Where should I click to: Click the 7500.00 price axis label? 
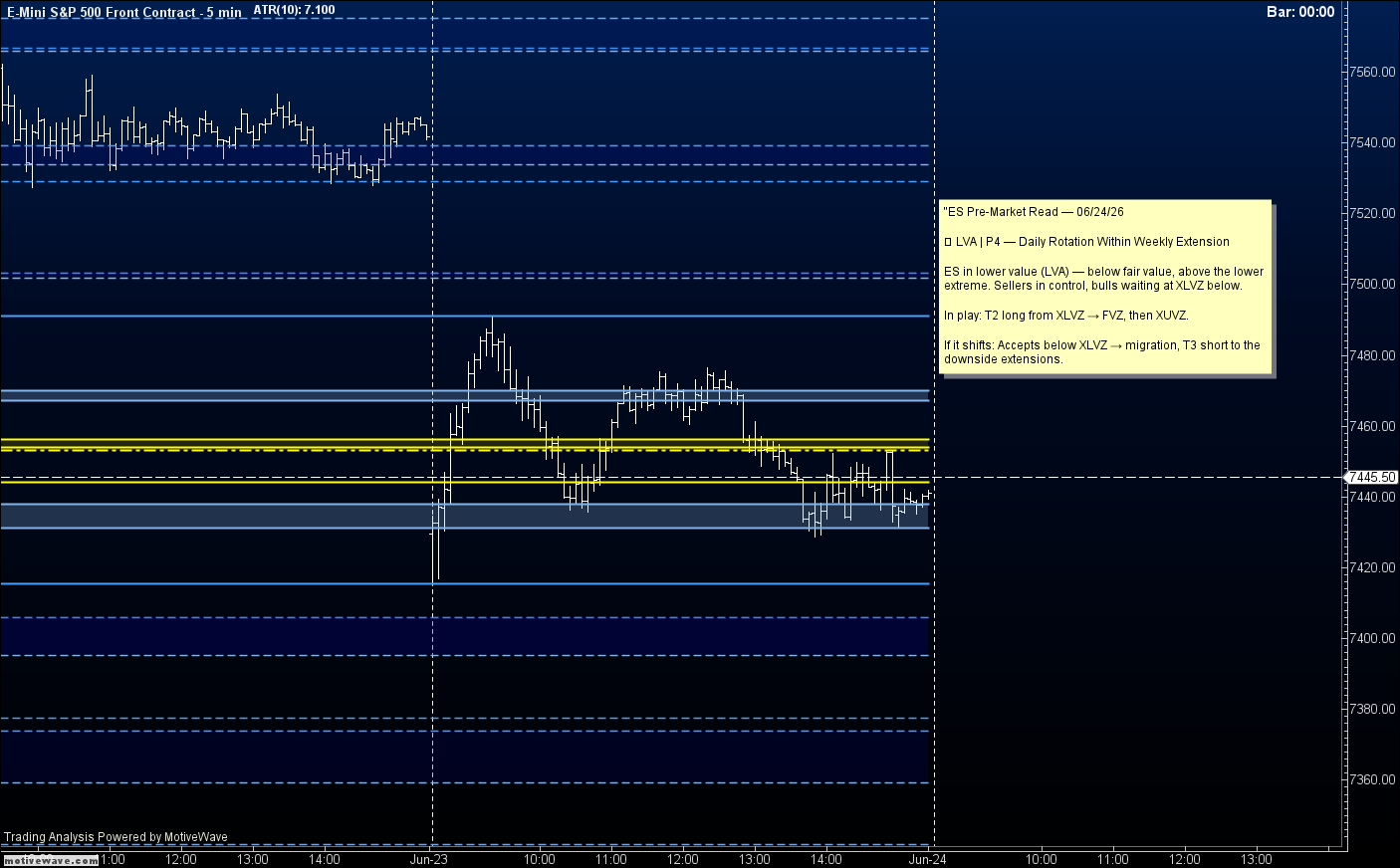[1372, 285]
